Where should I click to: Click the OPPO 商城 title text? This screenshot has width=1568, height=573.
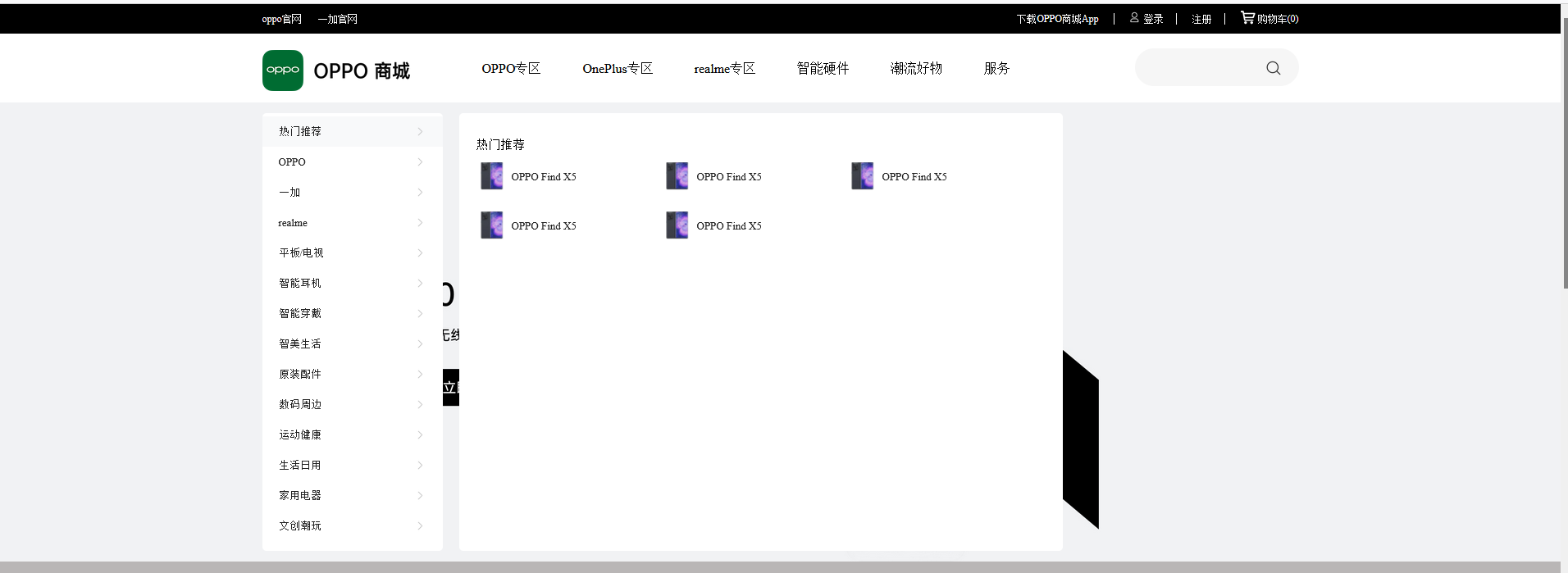362,71
